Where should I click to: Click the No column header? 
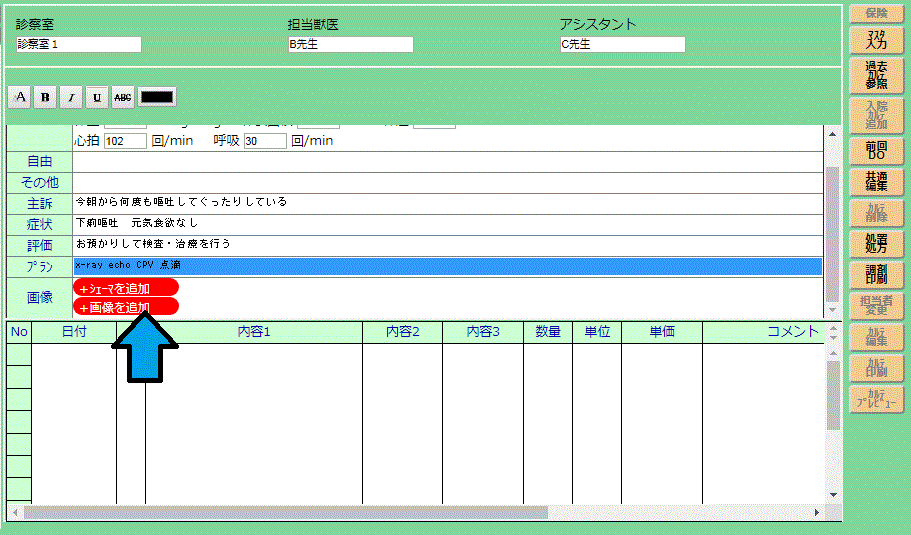tap(19, 332)
